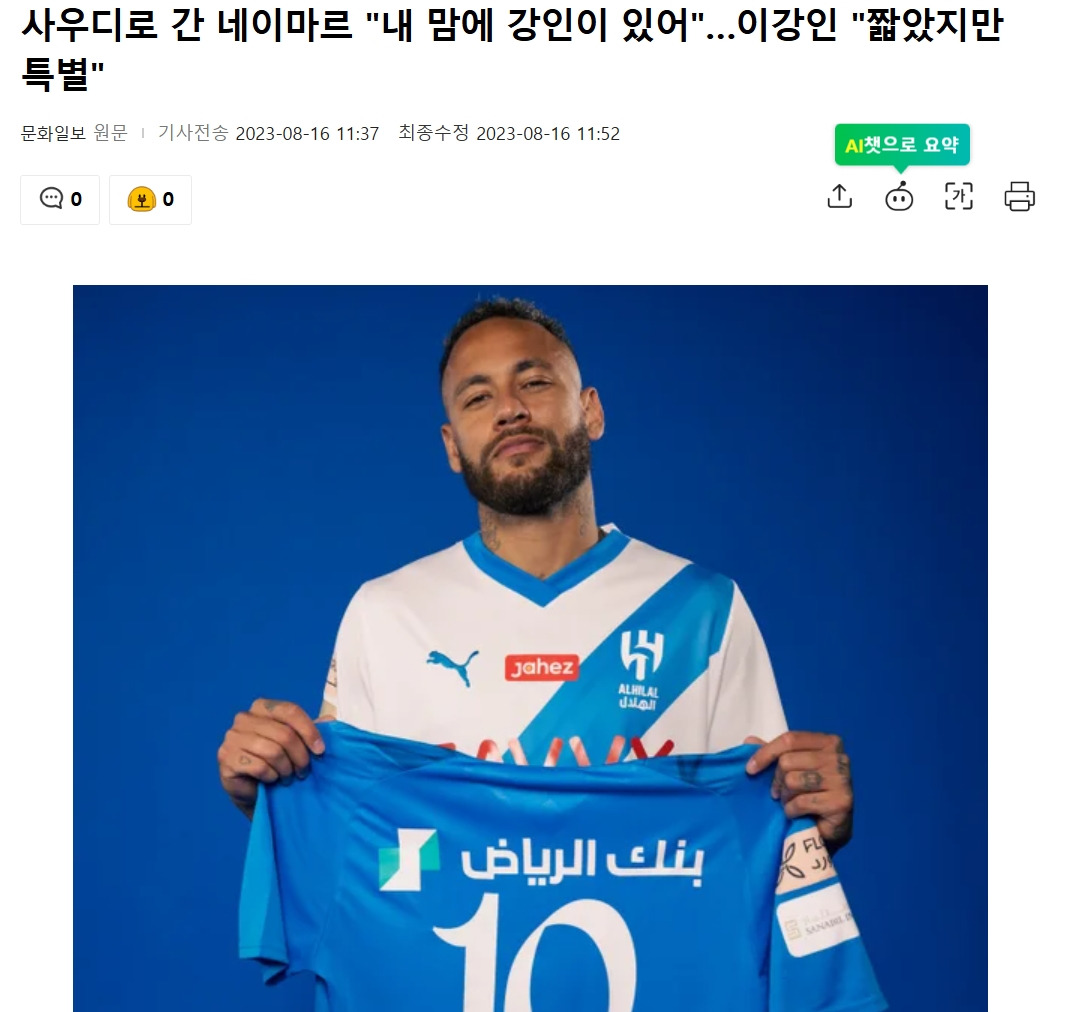Share the article via upload arrow icon

tap(839, 197)
